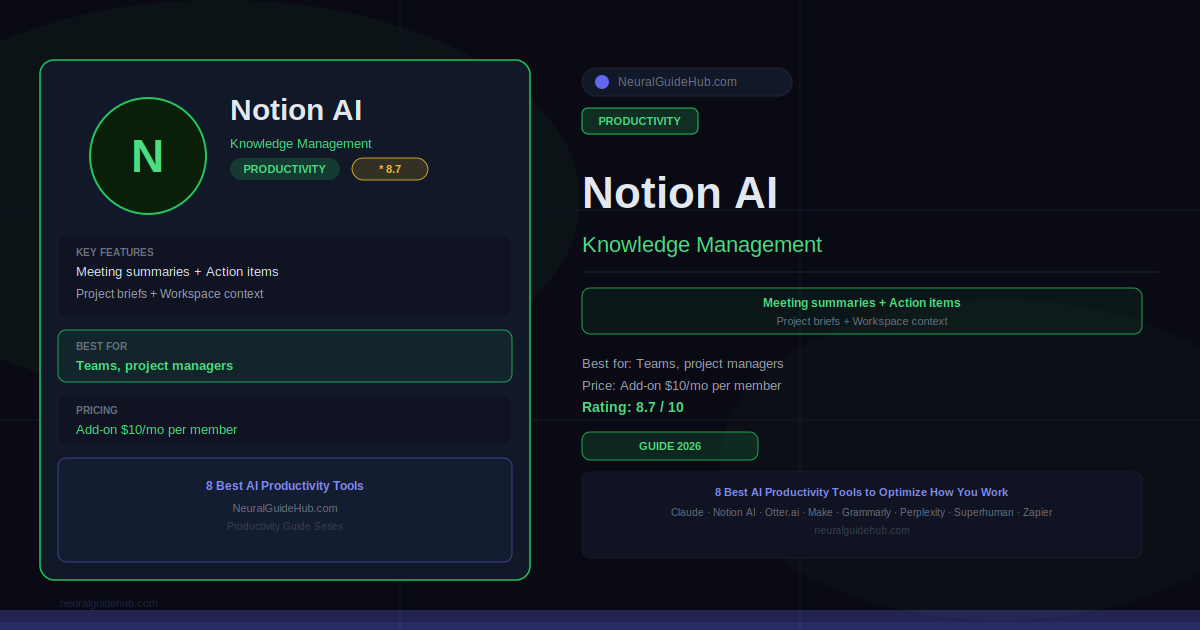Click the large Notion AI heading
Image resolution: width=1200 pixels, height=630 pixels.
[x=680, y=192]
